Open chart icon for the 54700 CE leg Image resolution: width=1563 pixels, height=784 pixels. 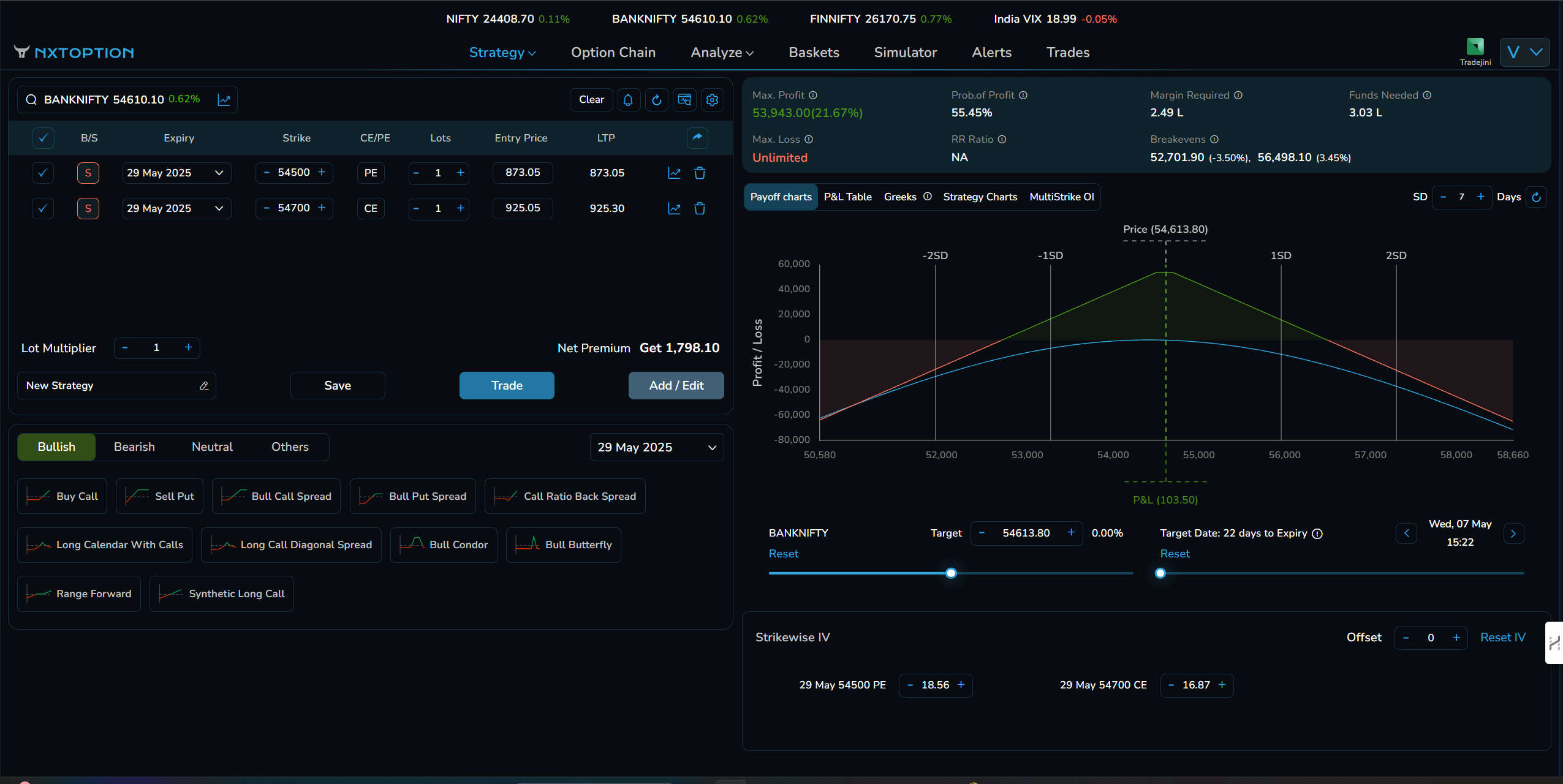pyautogui.click(x=674, y=209)
